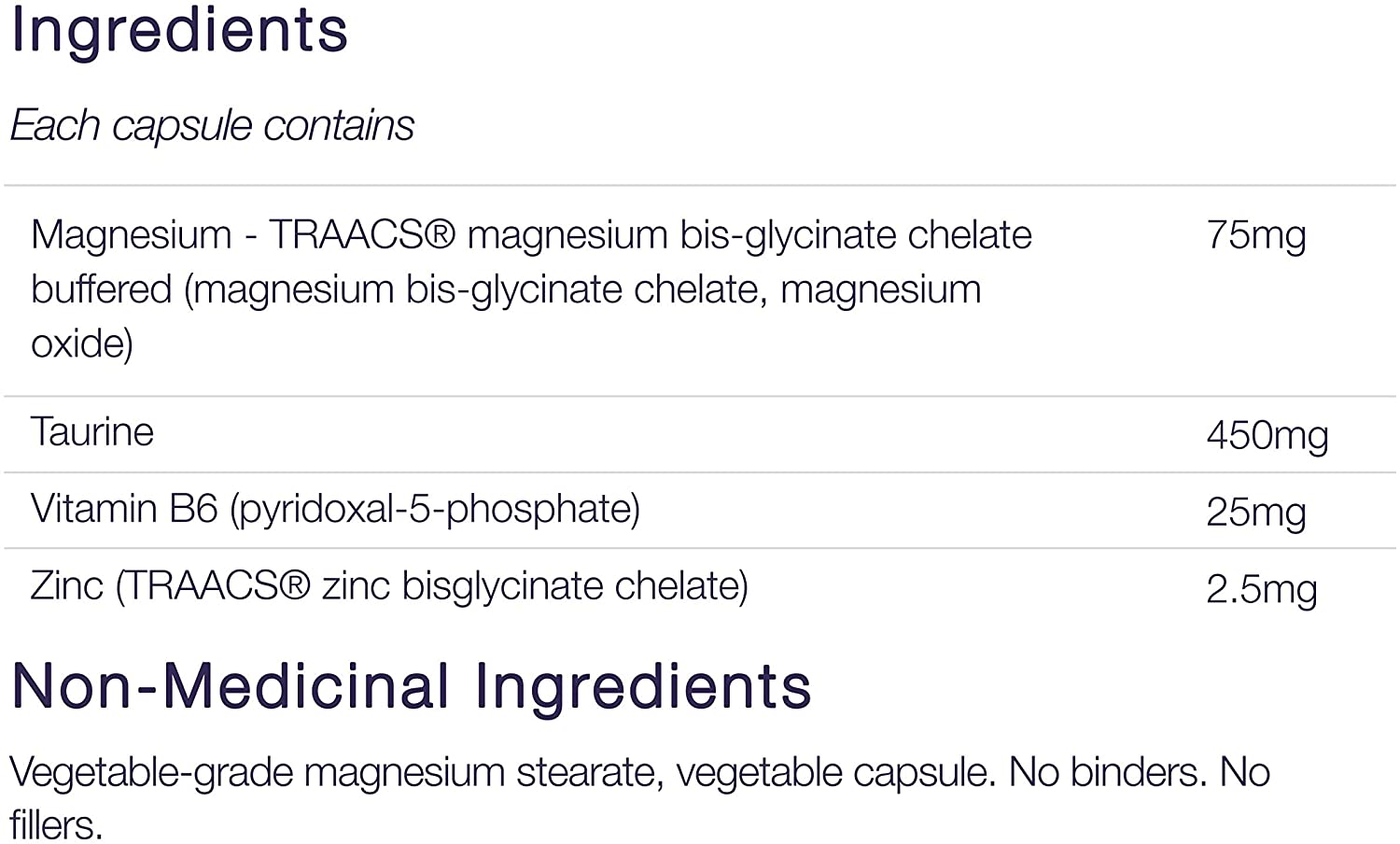Click the word "fillers." on the last line
This screenshot has width=1400, height=844.
pyautogui.click(x=56, y=825)
